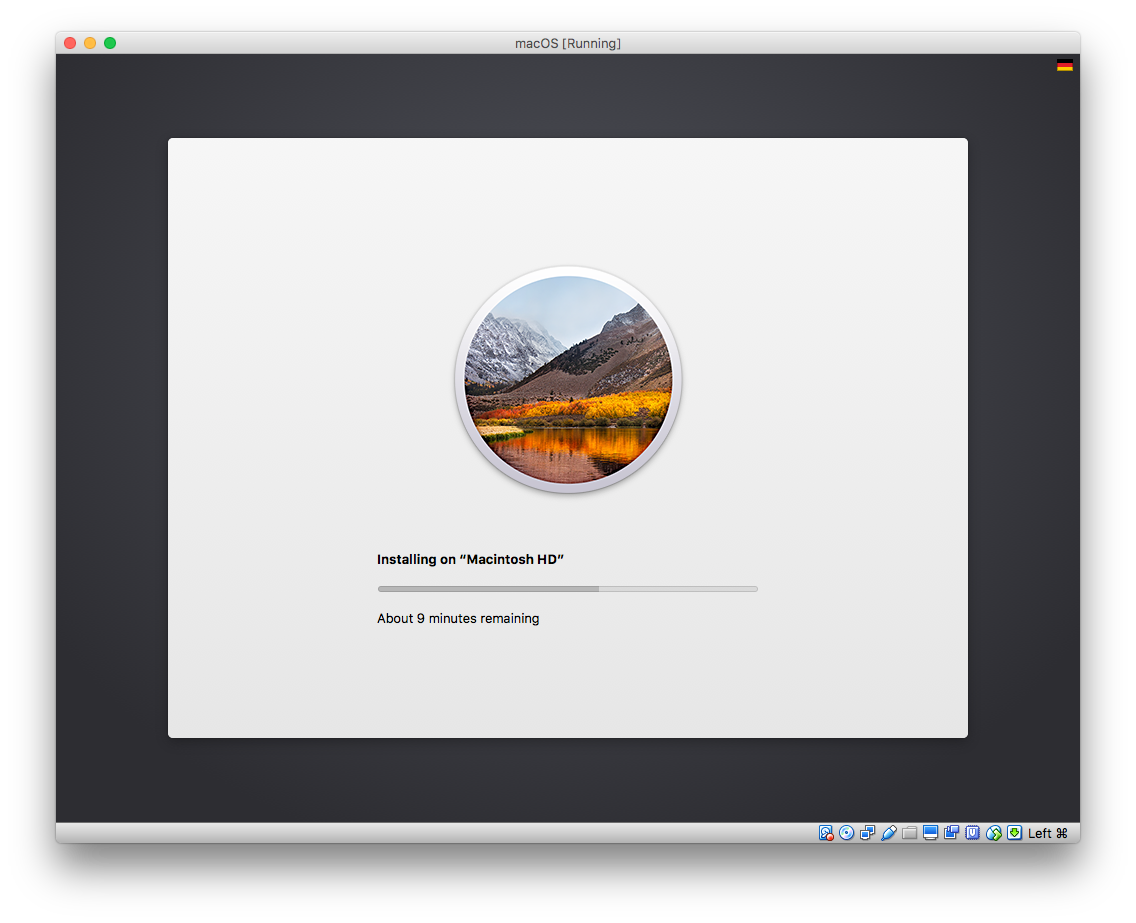Click the Left ⌘ host key indicator
Viewport: 1136px width, 923px height.
click(1048, 833)
